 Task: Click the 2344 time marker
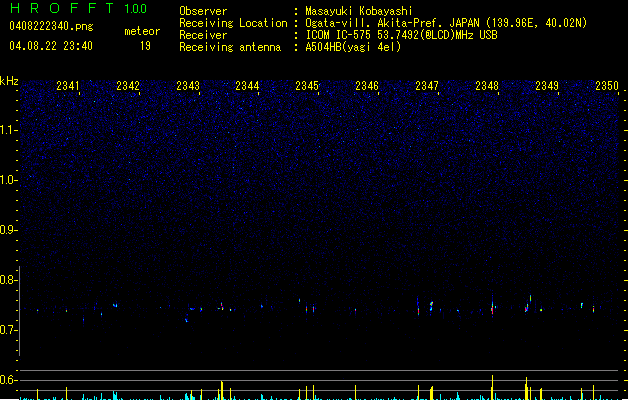247,86
